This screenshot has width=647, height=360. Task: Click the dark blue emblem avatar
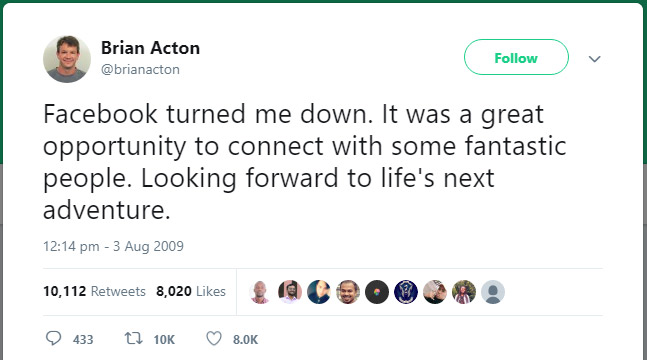point(406,292)
